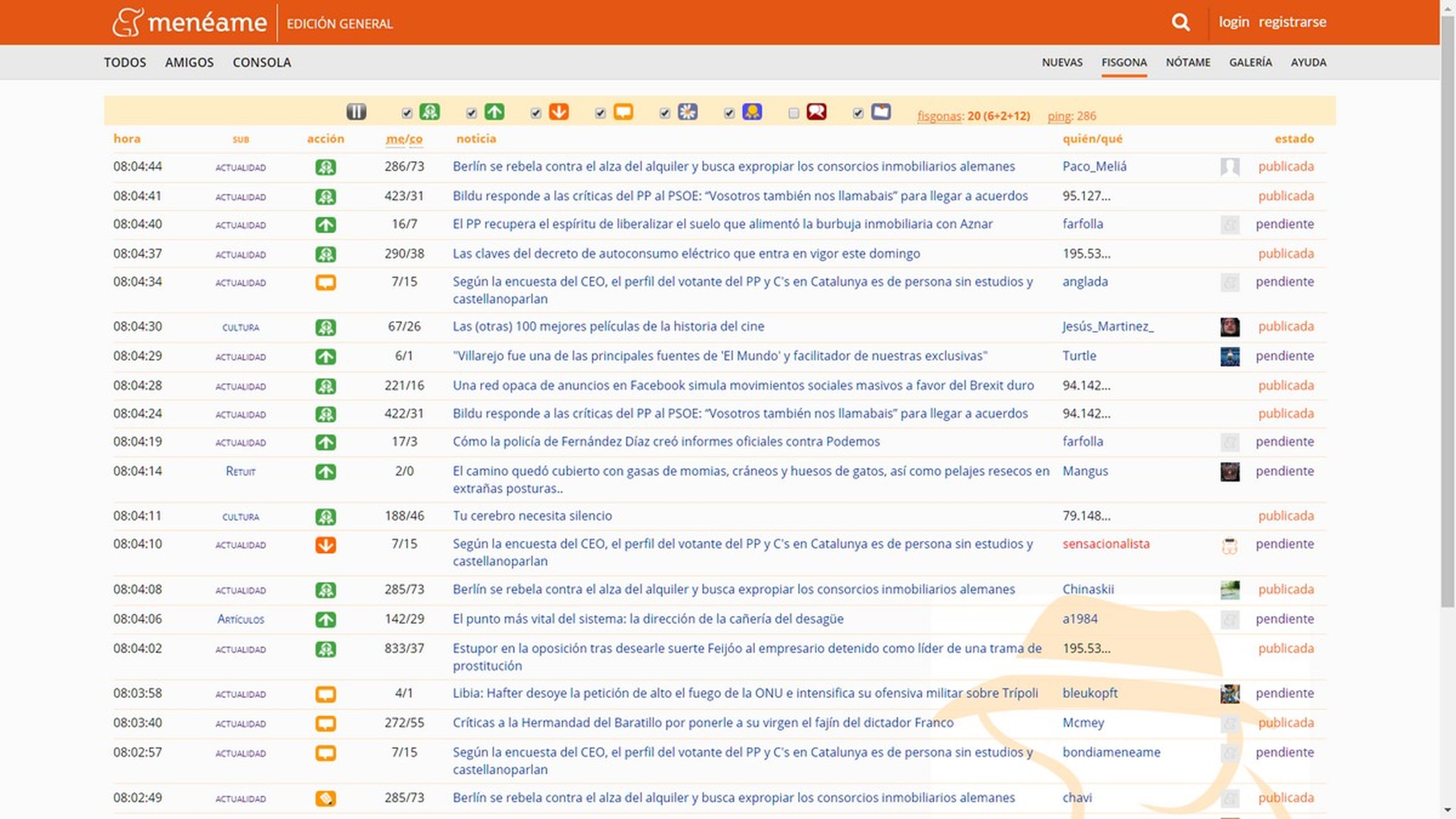Click Turtle's avatar thumbnail
1456x819 pixels.
[1230, 356]
